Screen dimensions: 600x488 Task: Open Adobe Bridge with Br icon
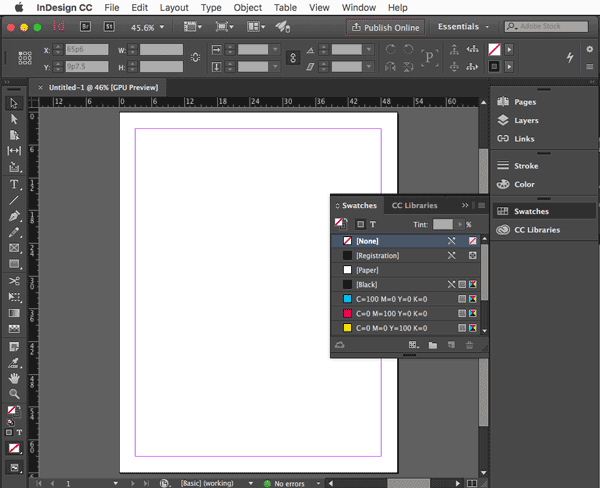pos(85,27)
